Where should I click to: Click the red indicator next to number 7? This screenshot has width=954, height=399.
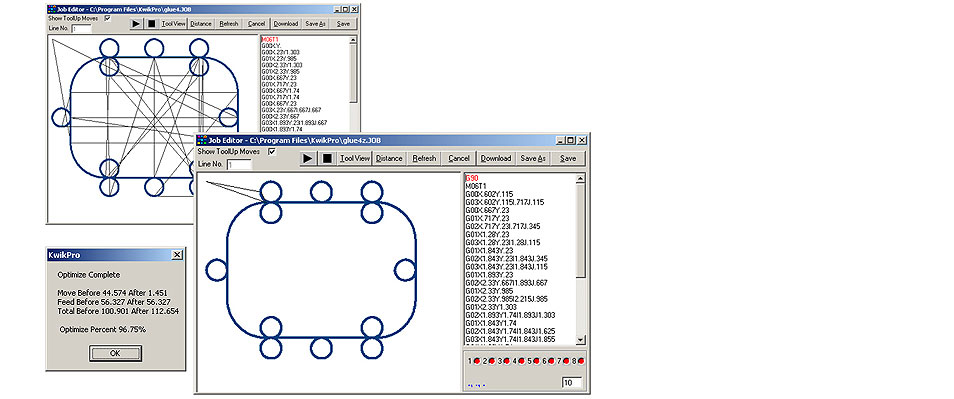[x=566, y=361]
